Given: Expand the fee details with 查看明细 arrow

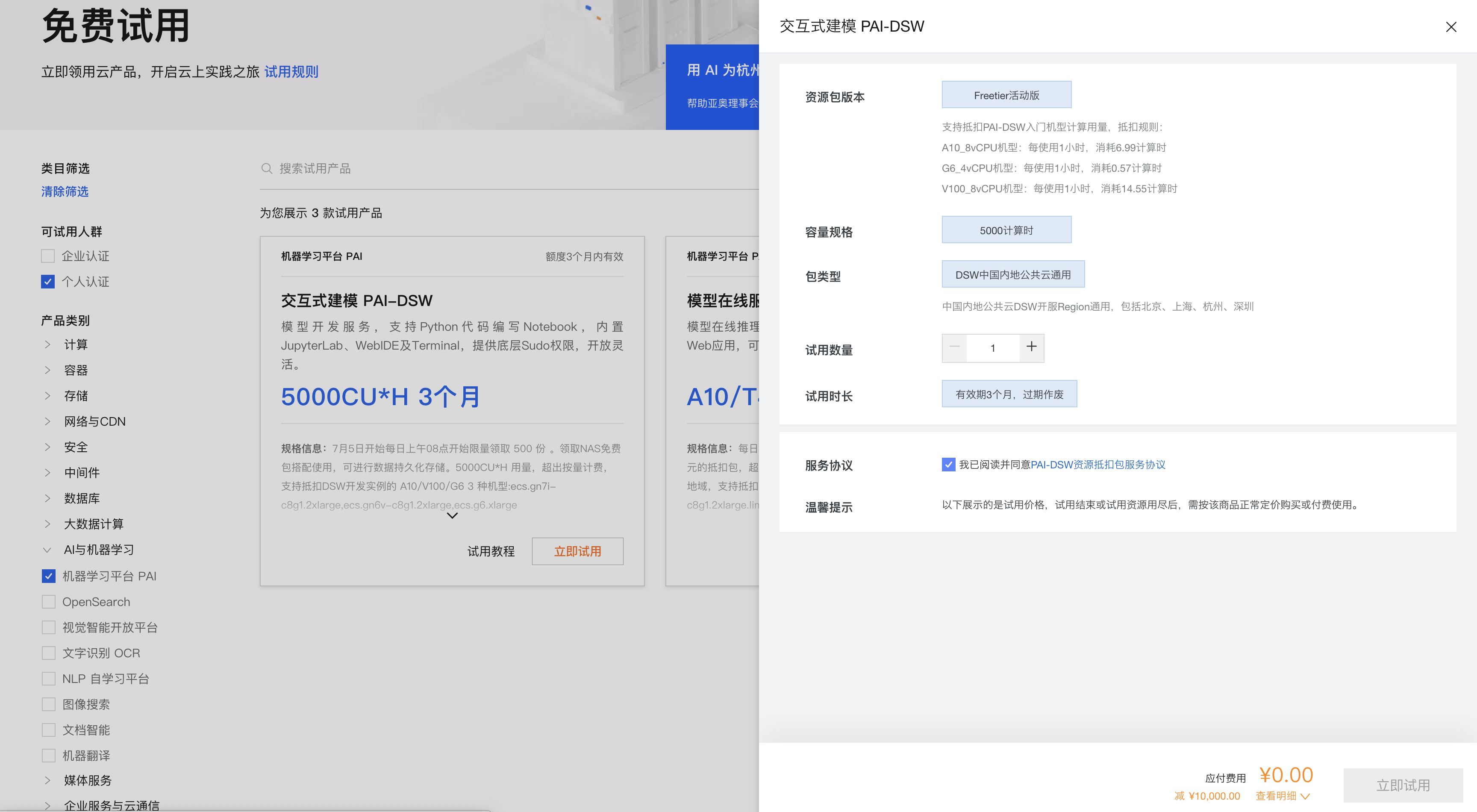Looking at the screenshot, I should click(x=1306, y=796).
